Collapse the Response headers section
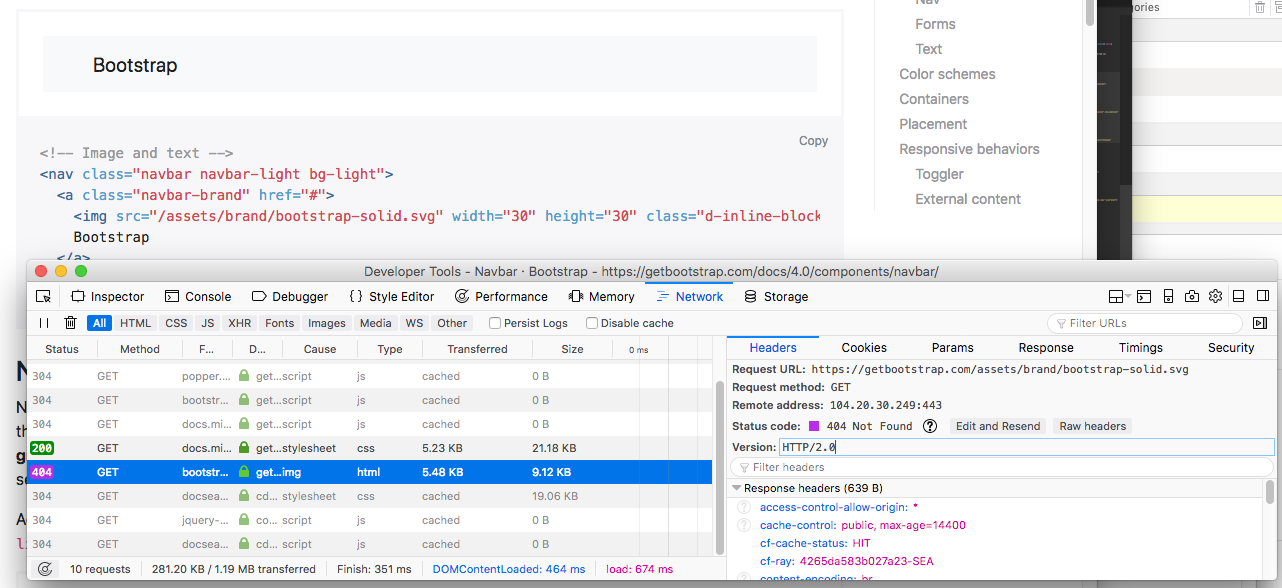The image size is (1282, 588). click(x=737, y=488)
